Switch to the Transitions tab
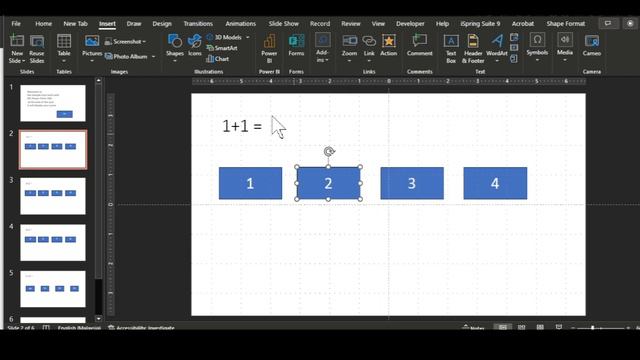The height and width of the screenshot is (360, 640). pos(198,24)
